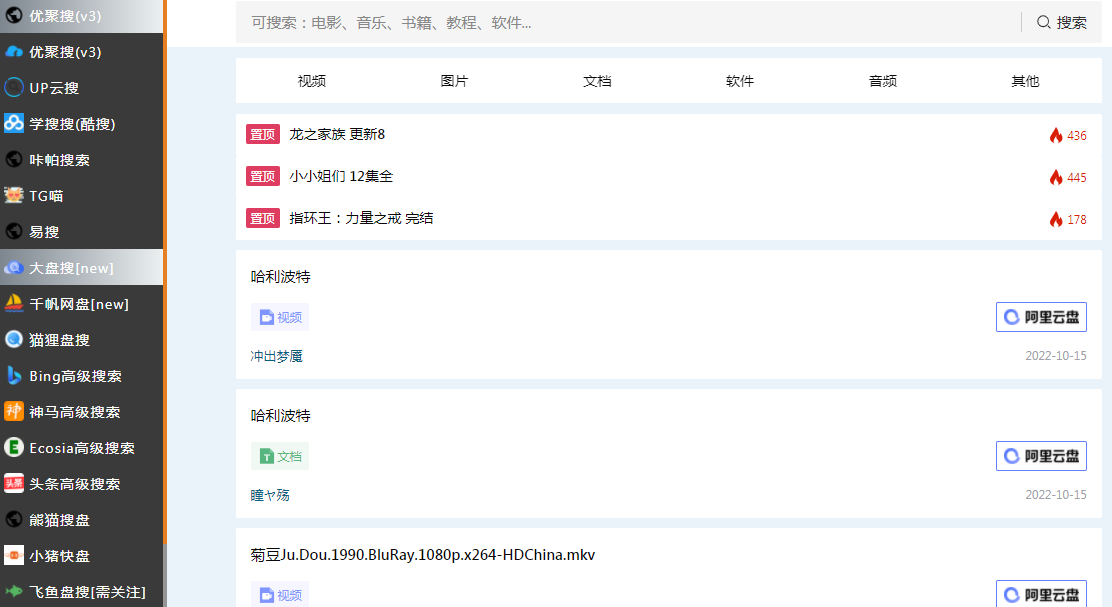Open uploader 冲出梦魇 link
Screen dimensions: 1112x607
(x=277, y=356)
